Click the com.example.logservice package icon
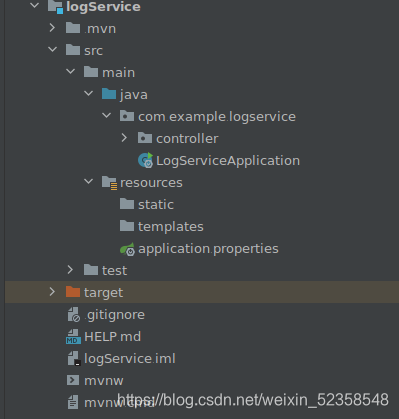This screenshot has width=399, height=419. [127, 116]
